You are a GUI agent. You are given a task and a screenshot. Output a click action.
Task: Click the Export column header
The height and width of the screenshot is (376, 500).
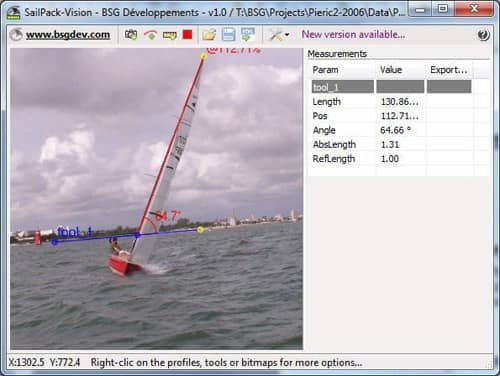pyautogui.click(x=449, y=70)
